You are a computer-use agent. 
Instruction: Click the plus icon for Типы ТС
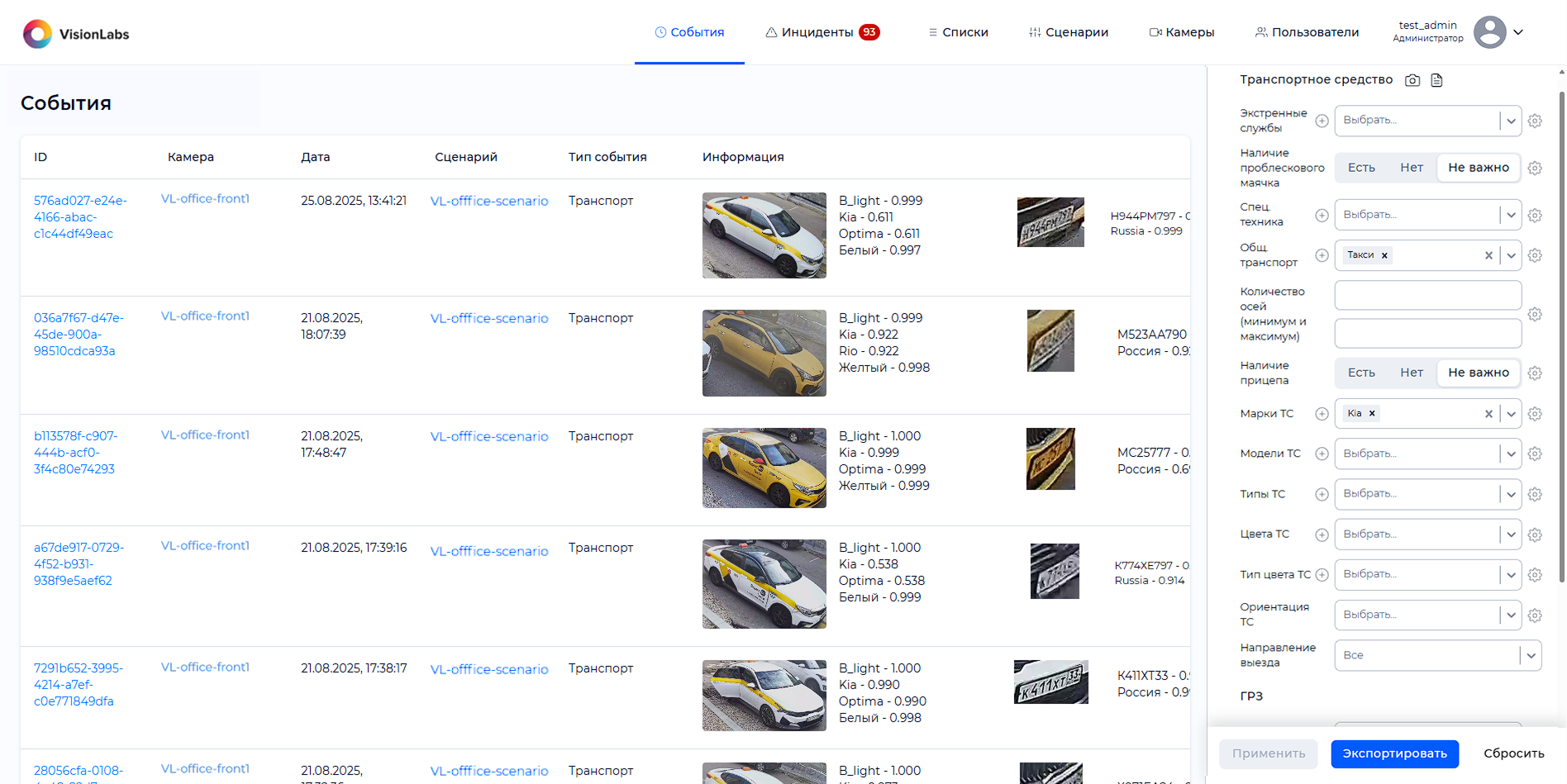(x=1322, y=494)
